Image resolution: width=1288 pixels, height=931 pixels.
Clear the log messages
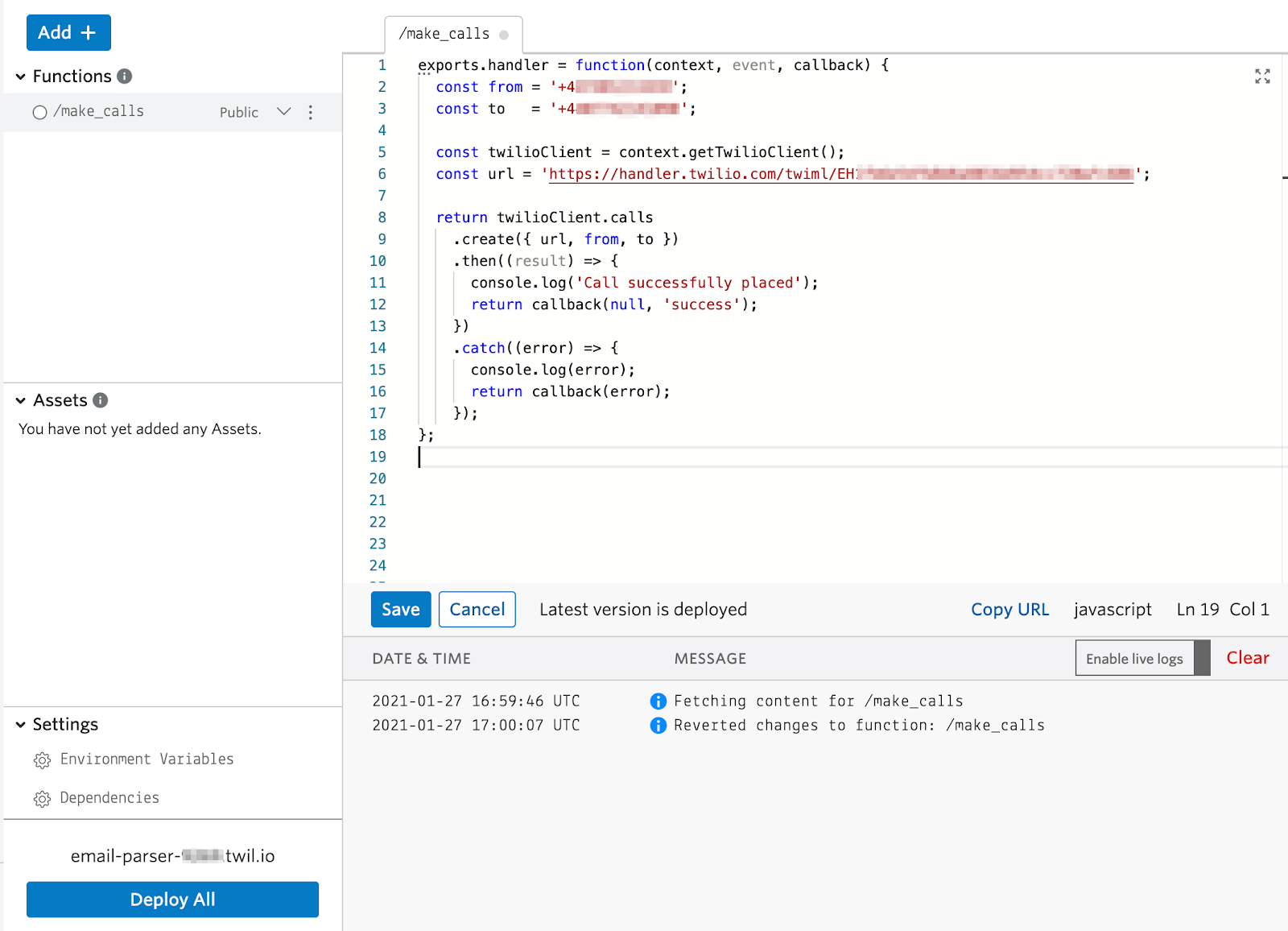(x=1248, y=658)
